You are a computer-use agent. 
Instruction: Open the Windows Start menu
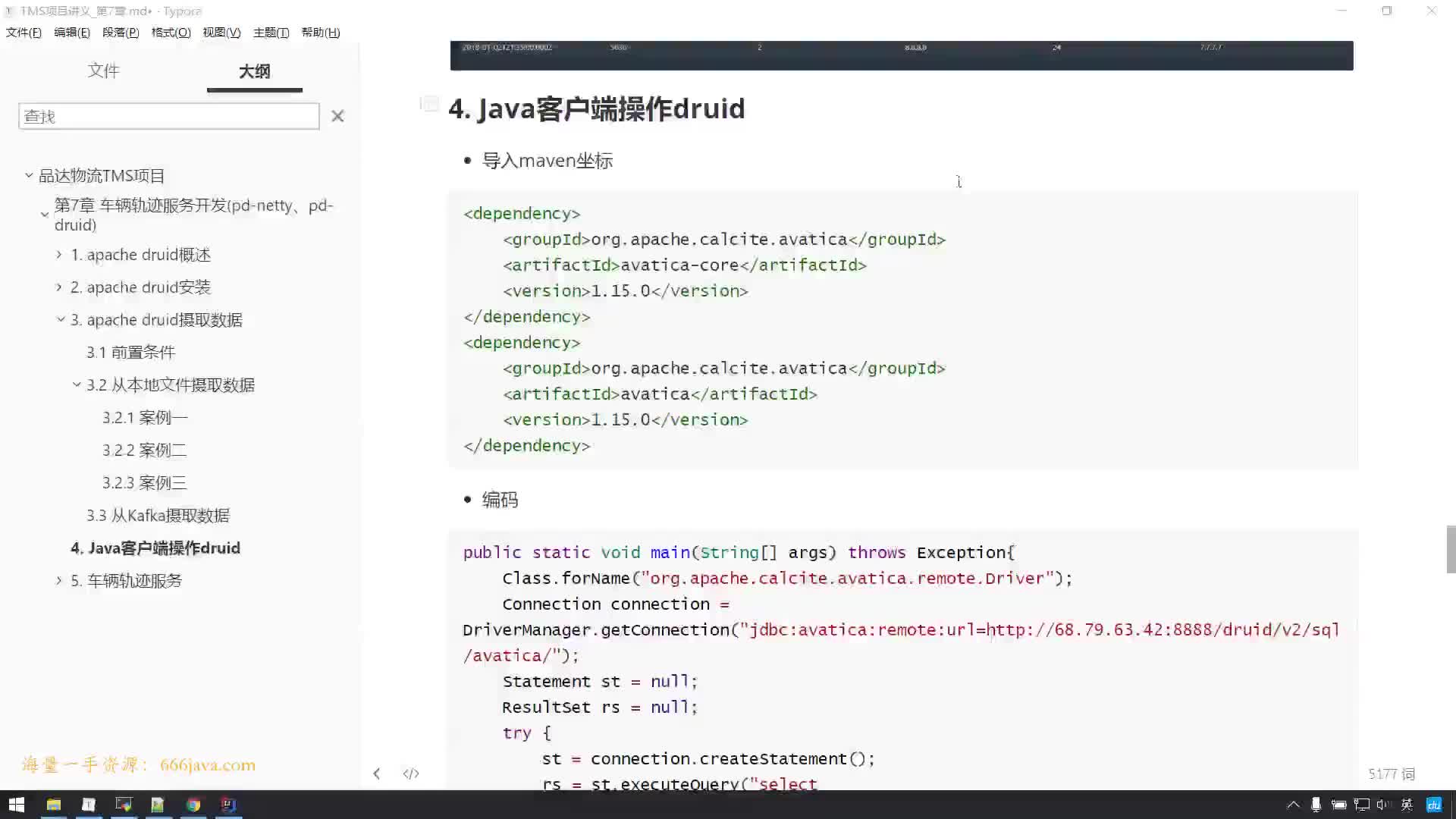(x=17, y=805)
